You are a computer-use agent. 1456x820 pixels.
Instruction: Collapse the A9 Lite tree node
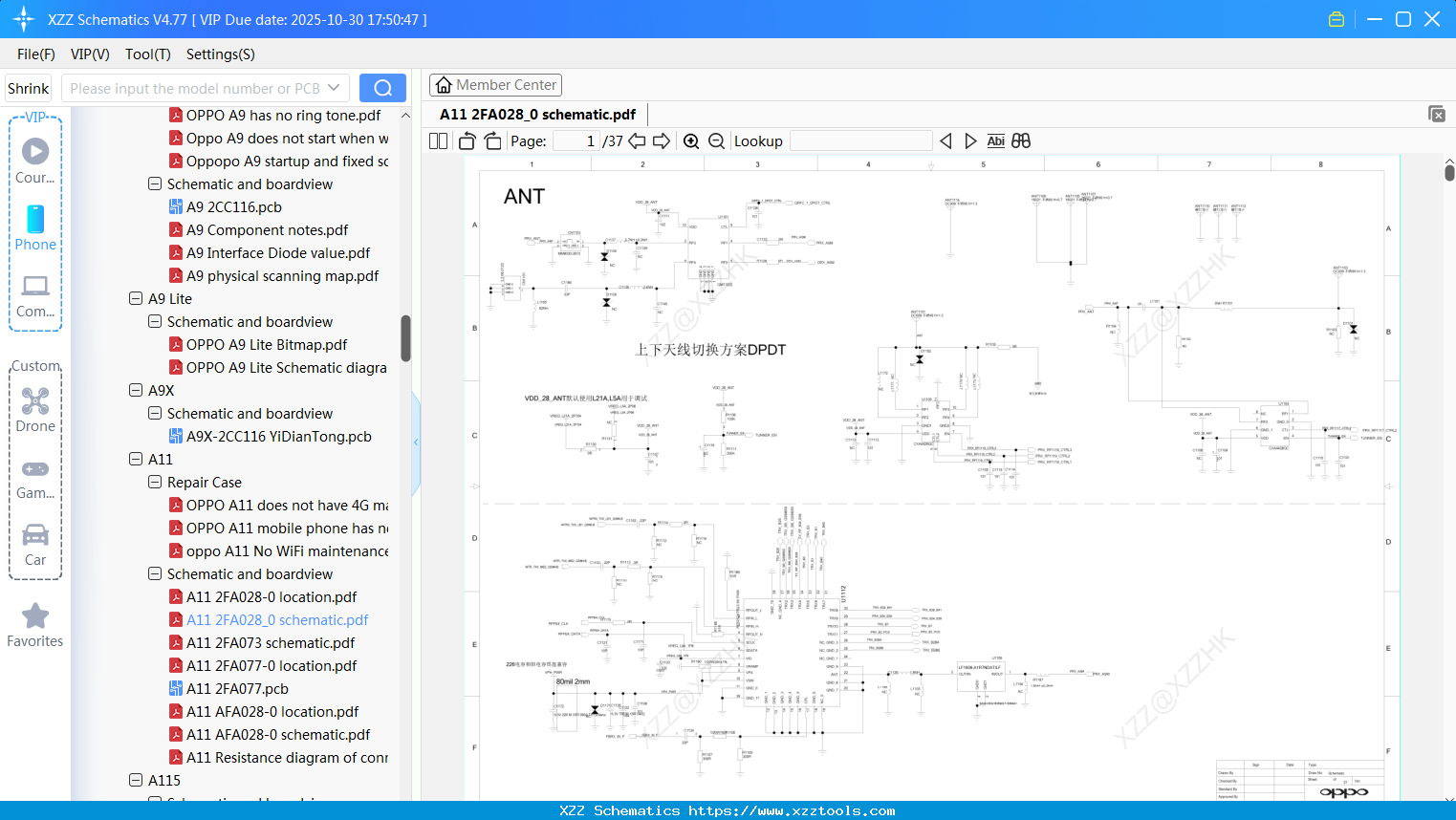136,298
